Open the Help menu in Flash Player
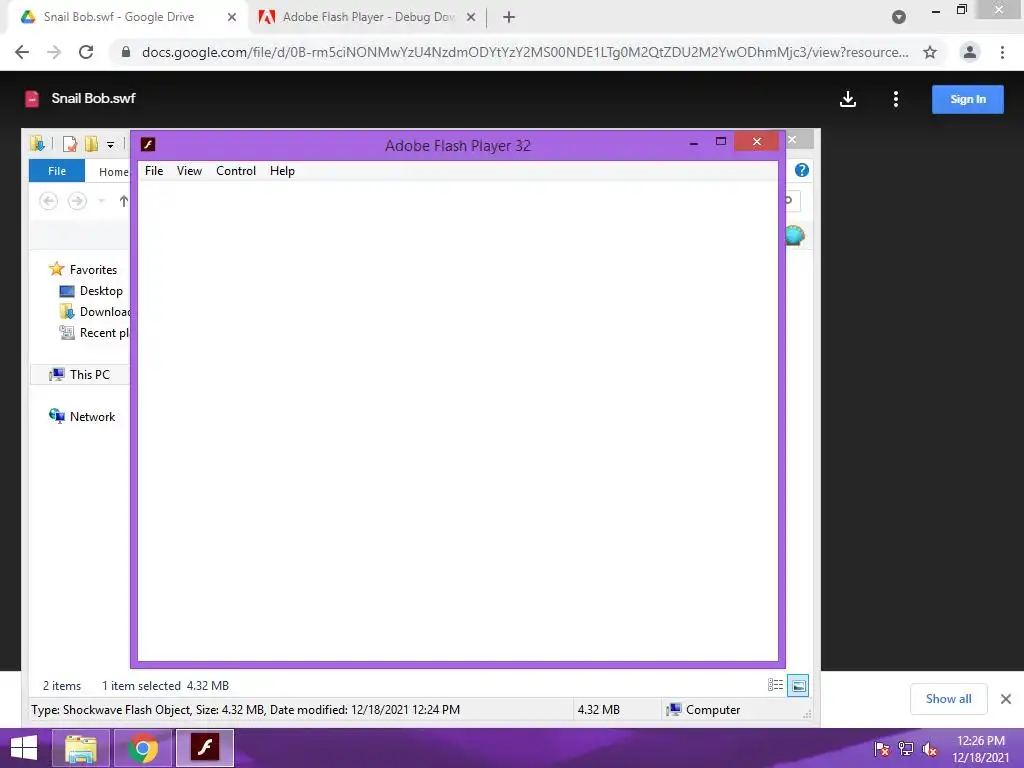 tap(282, 171)
